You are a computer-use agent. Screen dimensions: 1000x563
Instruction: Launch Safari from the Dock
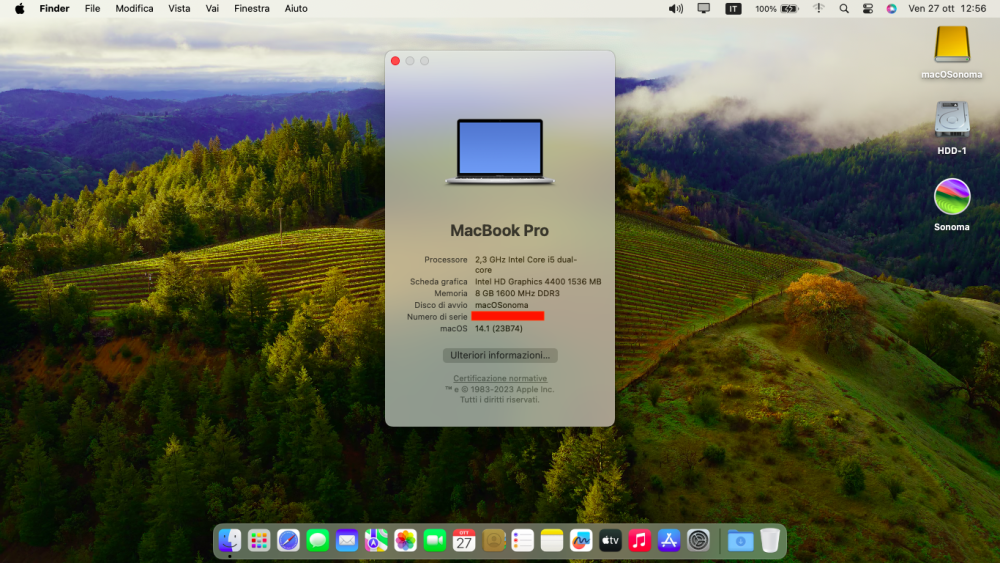[288, 541]
